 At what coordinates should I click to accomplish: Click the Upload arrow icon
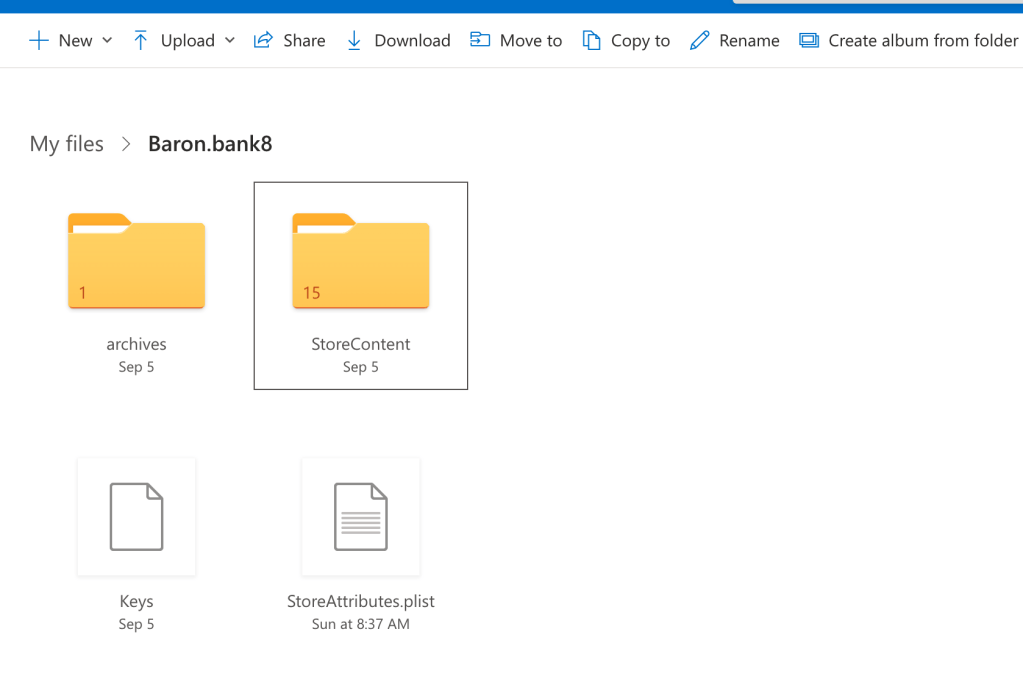pyautogui.click(x=141, y=40)
